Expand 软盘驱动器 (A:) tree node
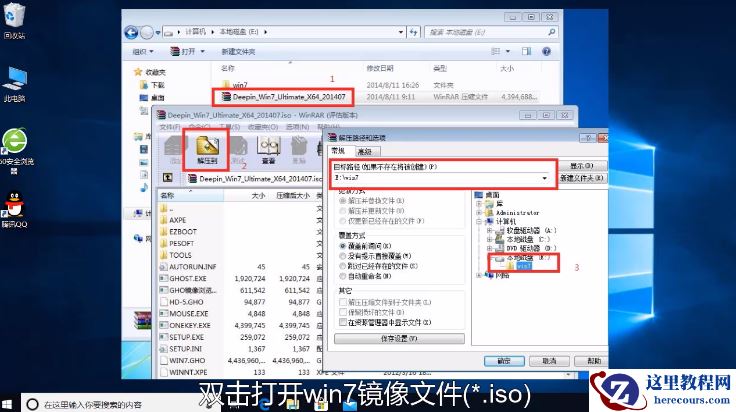The width and height of the screenshot is (736, 412). (x=489, y=230)
